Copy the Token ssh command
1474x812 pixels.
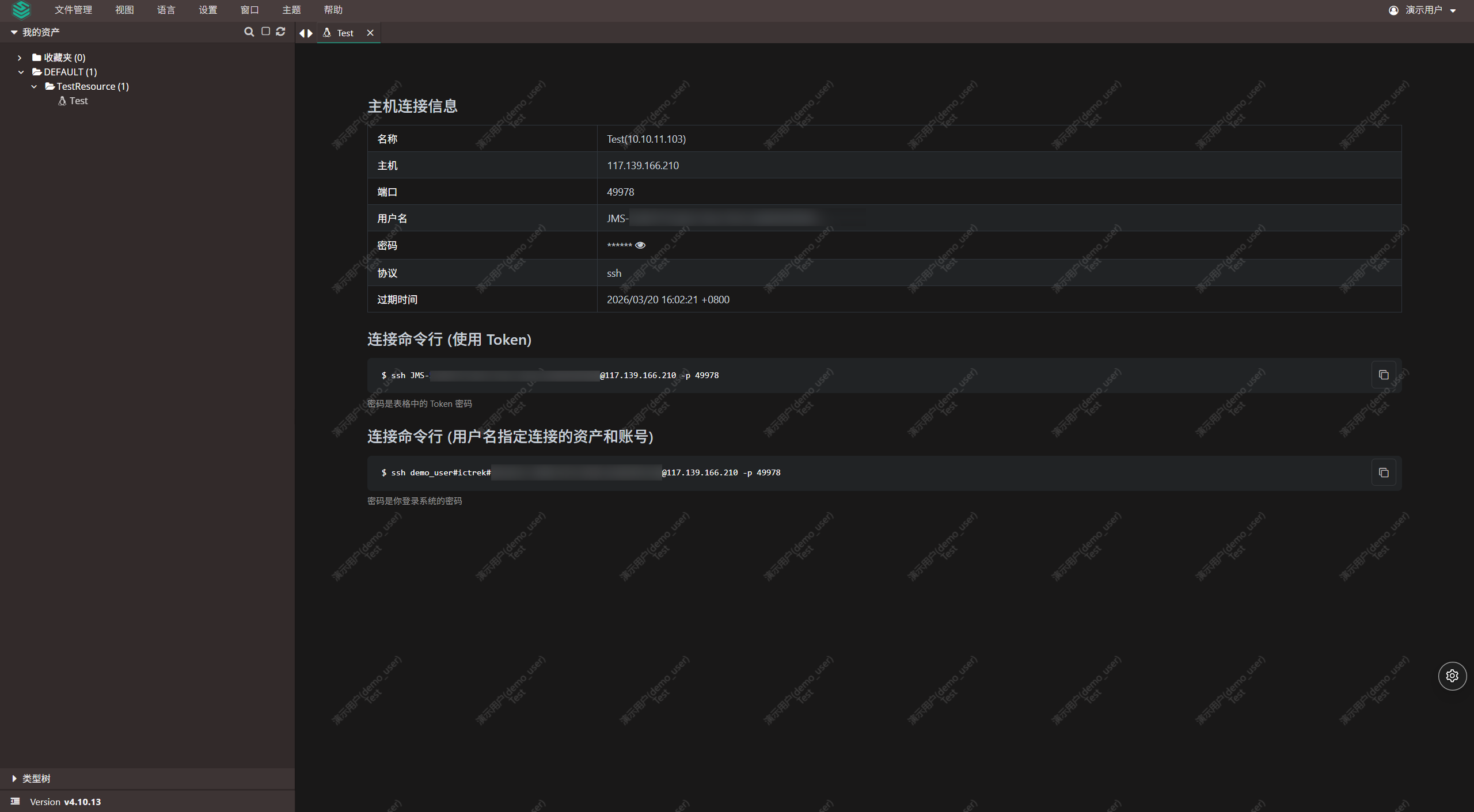click(1384, 375)
